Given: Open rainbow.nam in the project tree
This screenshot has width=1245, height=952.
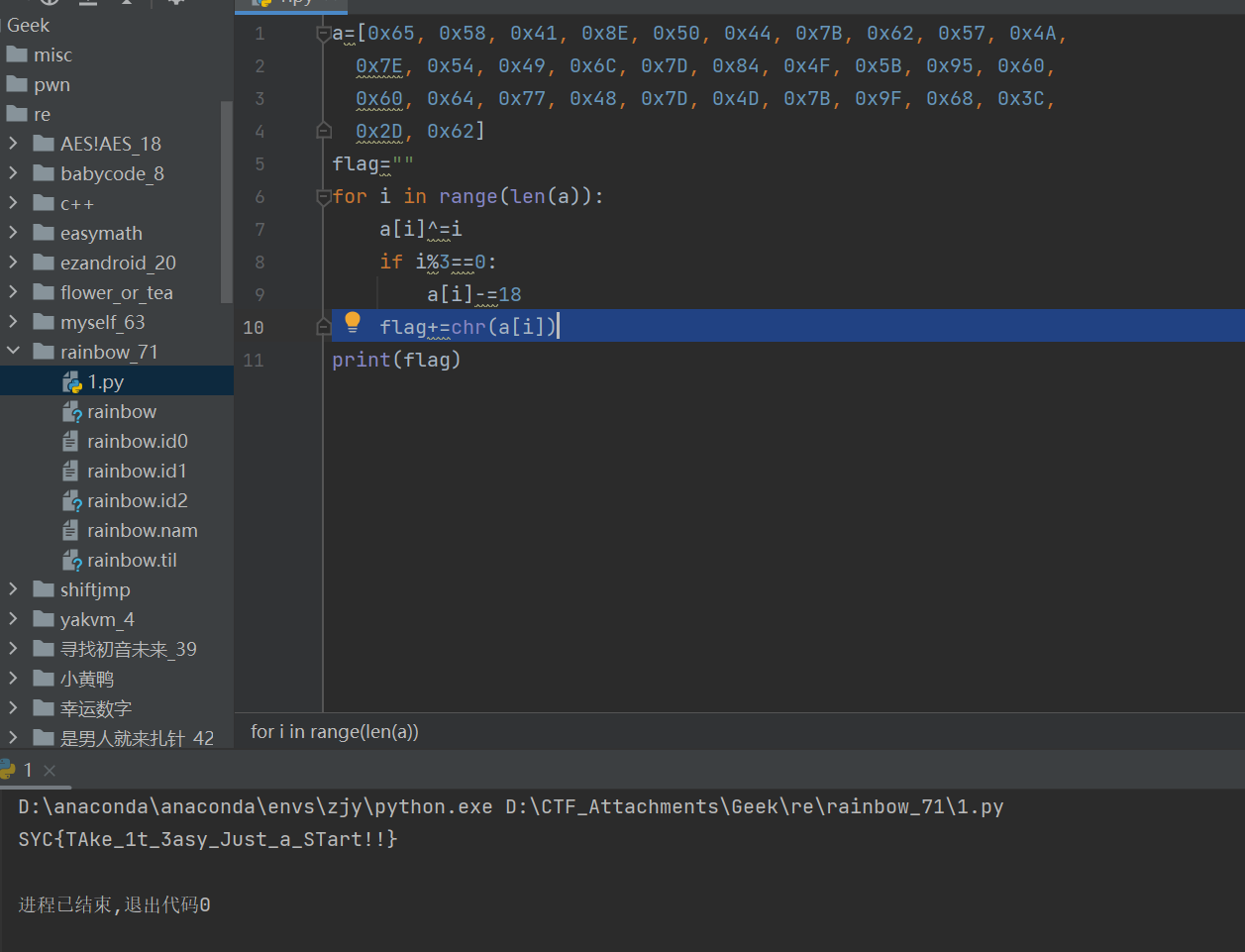Looking at the screenshot, I should pyautogui.click(x=142, y=531).
